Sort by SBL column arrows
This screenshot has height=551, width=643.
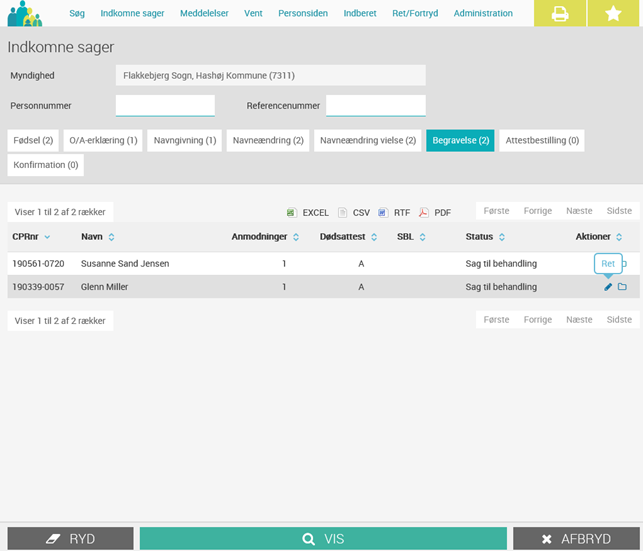422,237
